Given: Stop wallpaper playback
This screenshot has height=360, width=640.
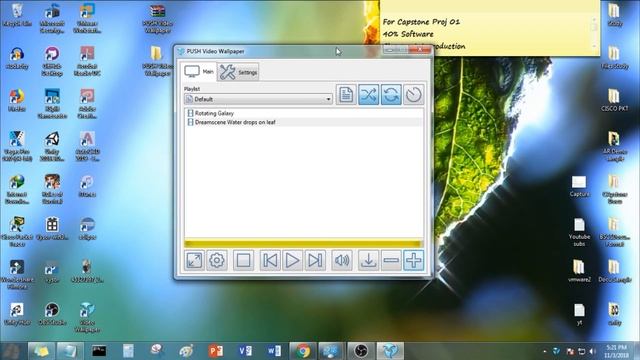Looking at the screenshot, I should click(x=244, y=260).
